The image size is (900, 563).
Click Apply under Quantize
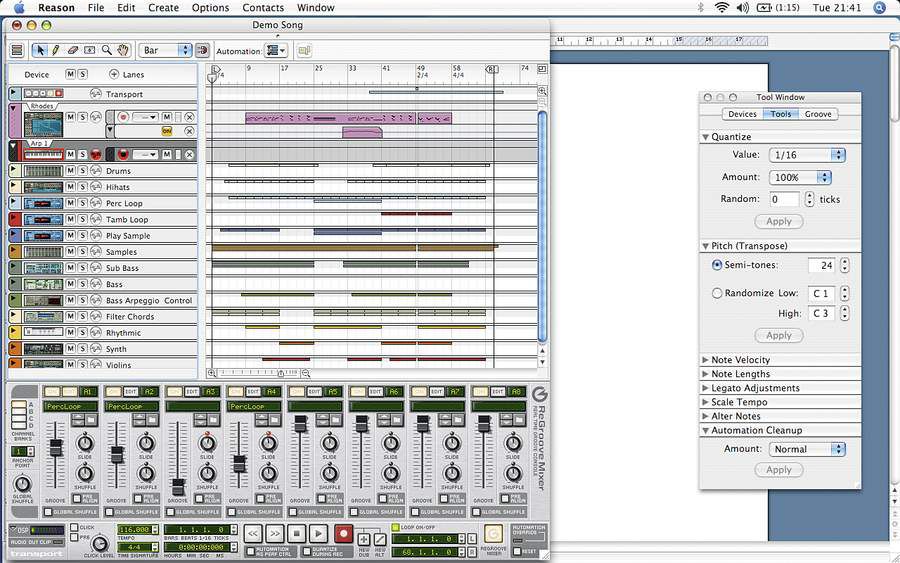pos(779,222)
